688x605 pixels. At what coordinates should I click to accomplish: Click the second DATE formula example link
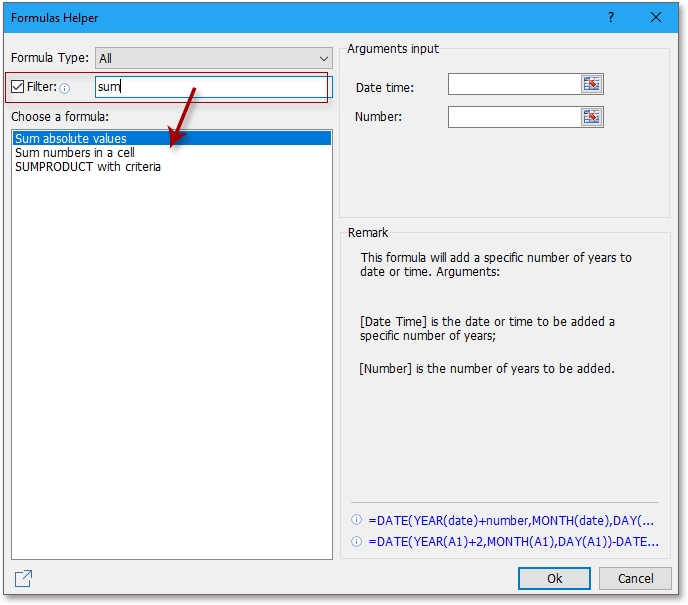[x=513, y=542]
